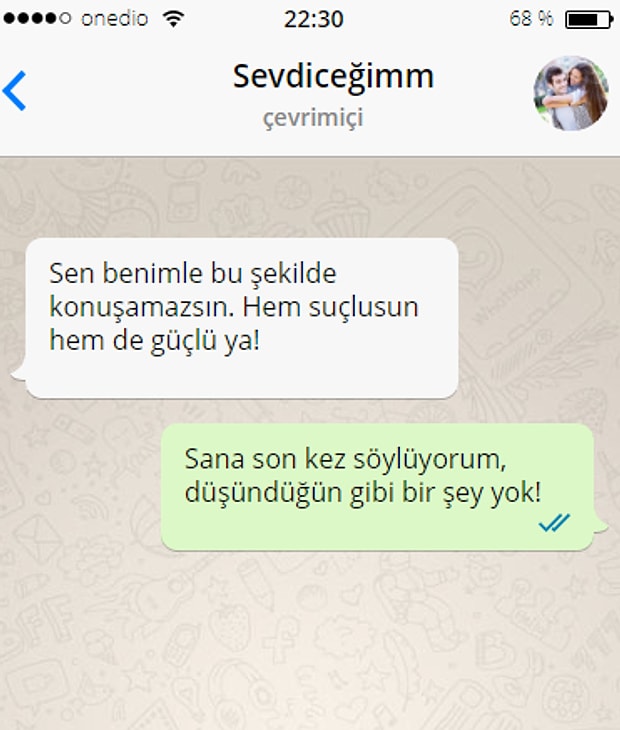
Task: Tap the words 'hem de güçlü ya!'
Action: coord(155,341)
